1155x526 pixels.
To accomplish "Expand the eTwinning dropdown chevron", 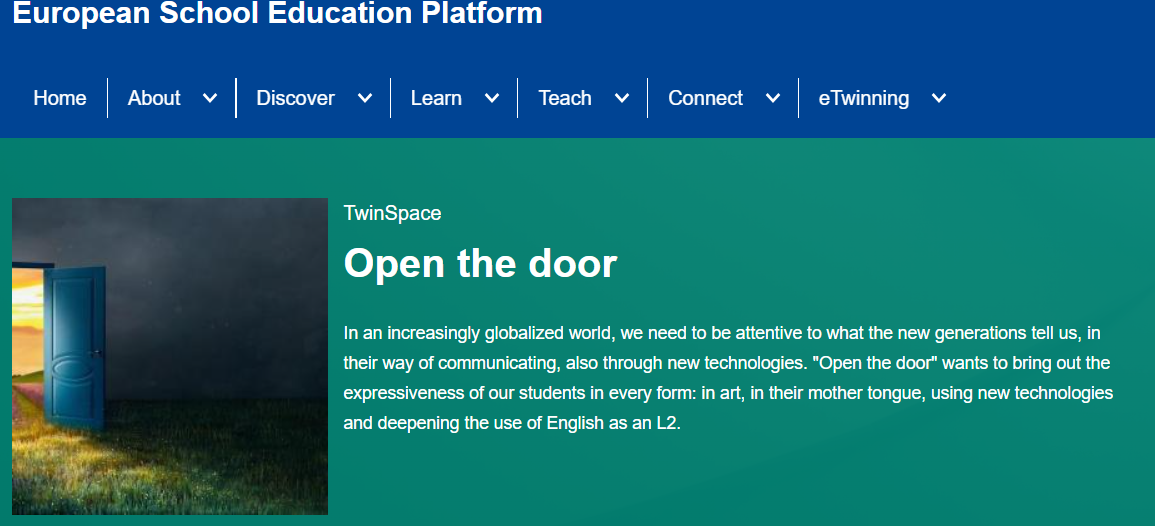I will click(939, 98).
